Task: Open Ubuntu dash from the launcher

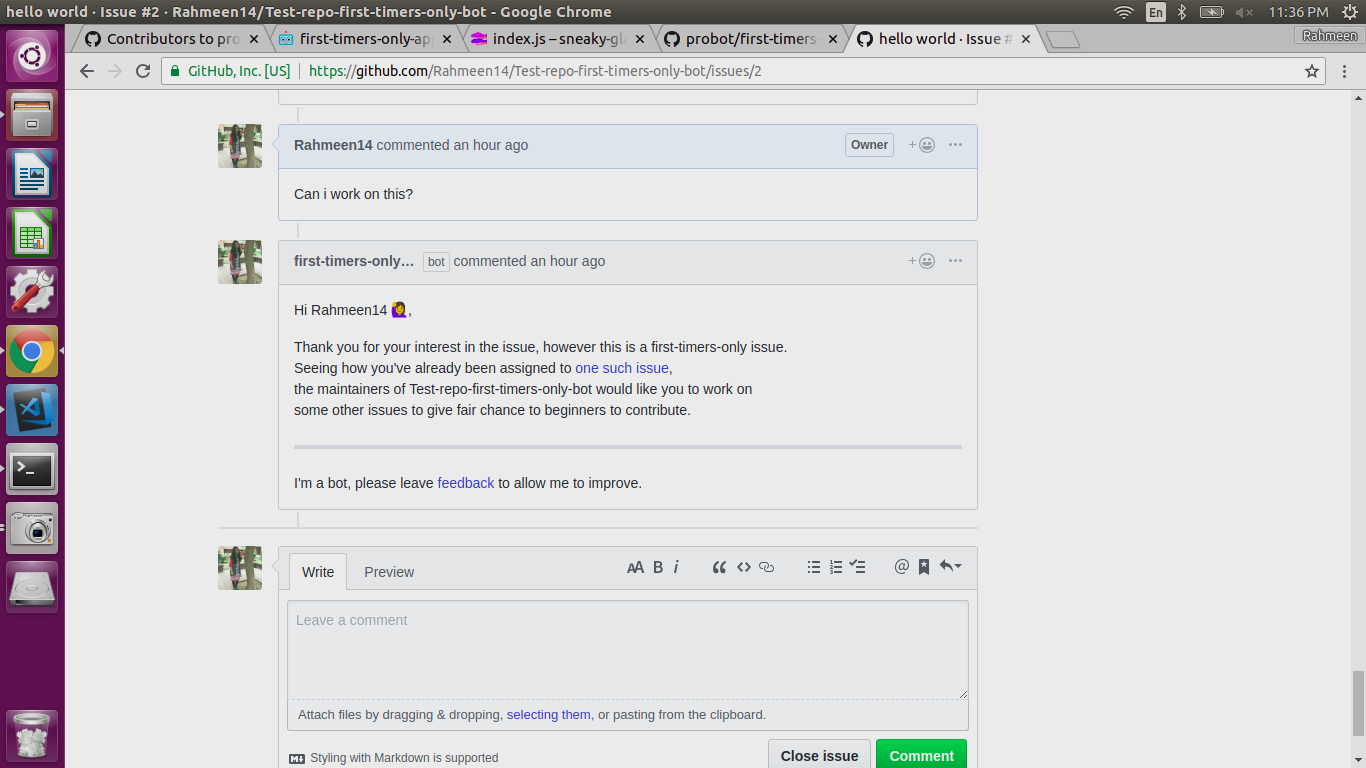Action: click(33, 57)
